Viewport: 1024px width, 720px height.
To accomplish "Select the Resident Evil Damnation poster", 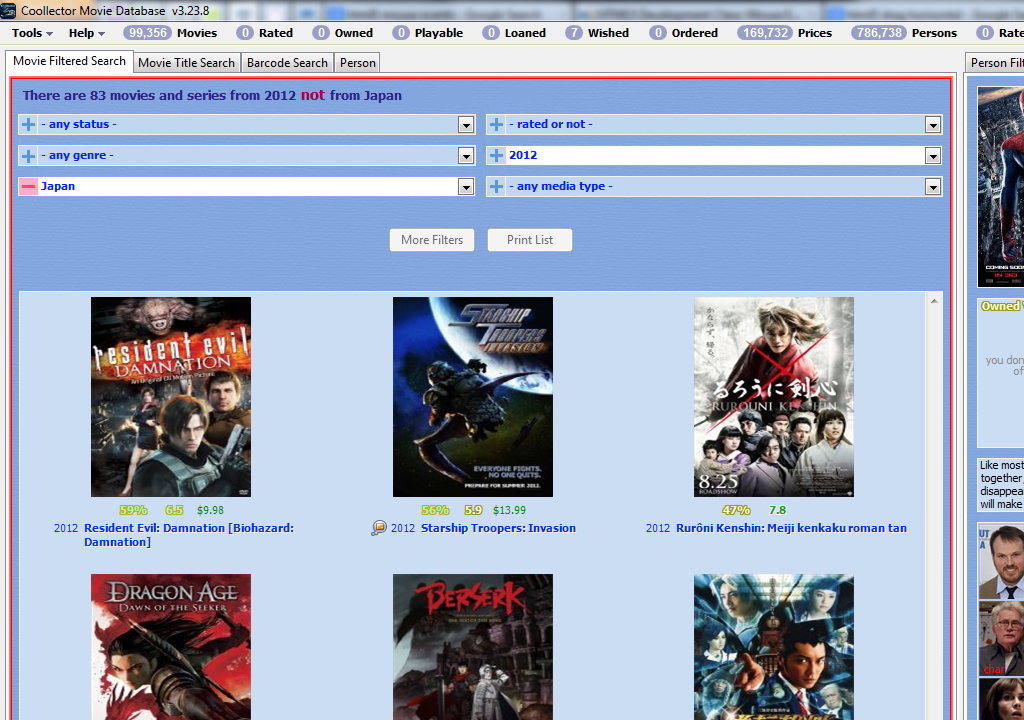I will tap(171, 397).
